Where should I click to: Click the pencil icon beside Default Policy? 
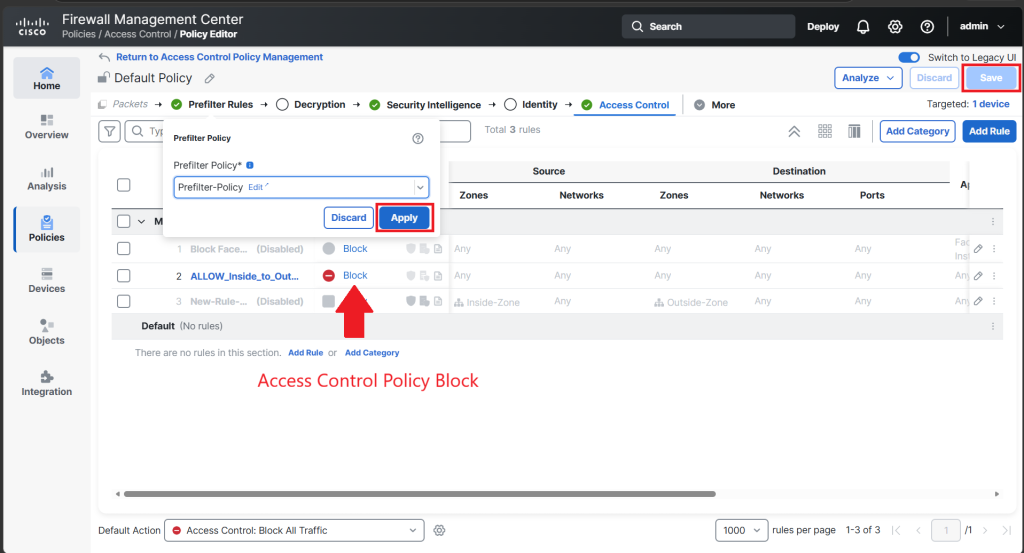coord(210,78)
